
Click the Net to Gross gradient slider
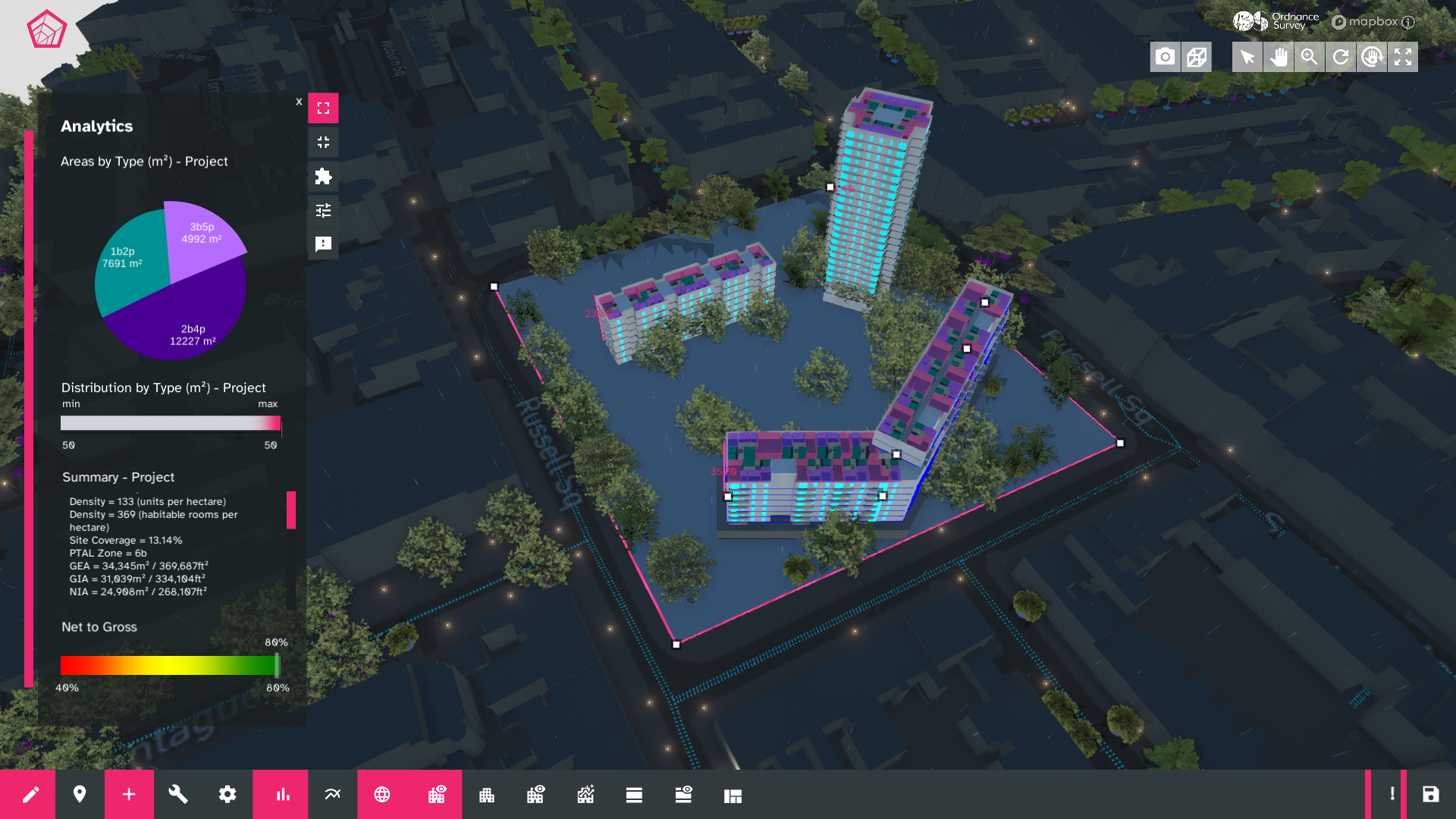pos(170,665)
